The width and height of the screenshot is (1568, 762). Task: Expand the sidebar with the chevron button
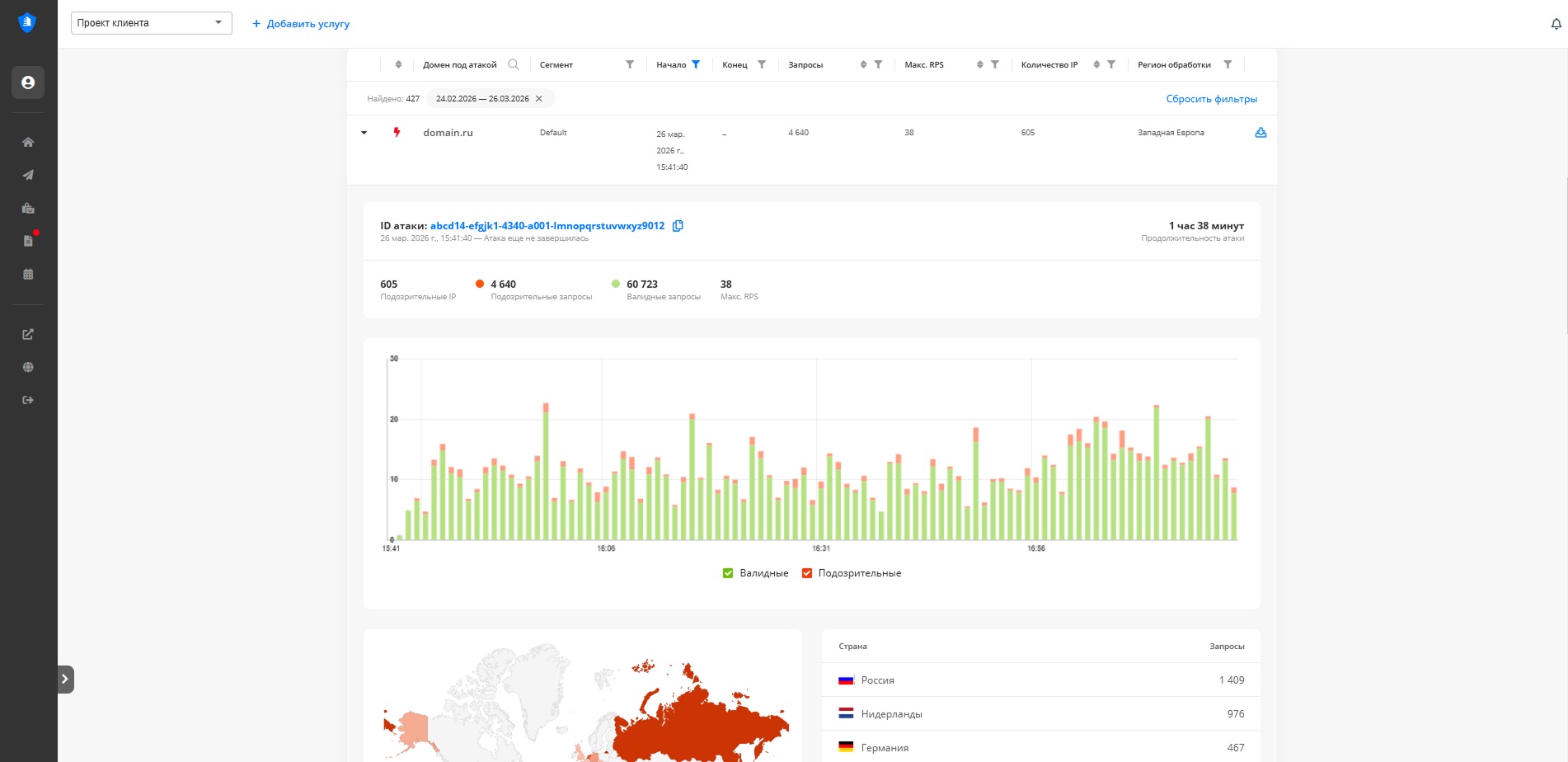(65, 680)
